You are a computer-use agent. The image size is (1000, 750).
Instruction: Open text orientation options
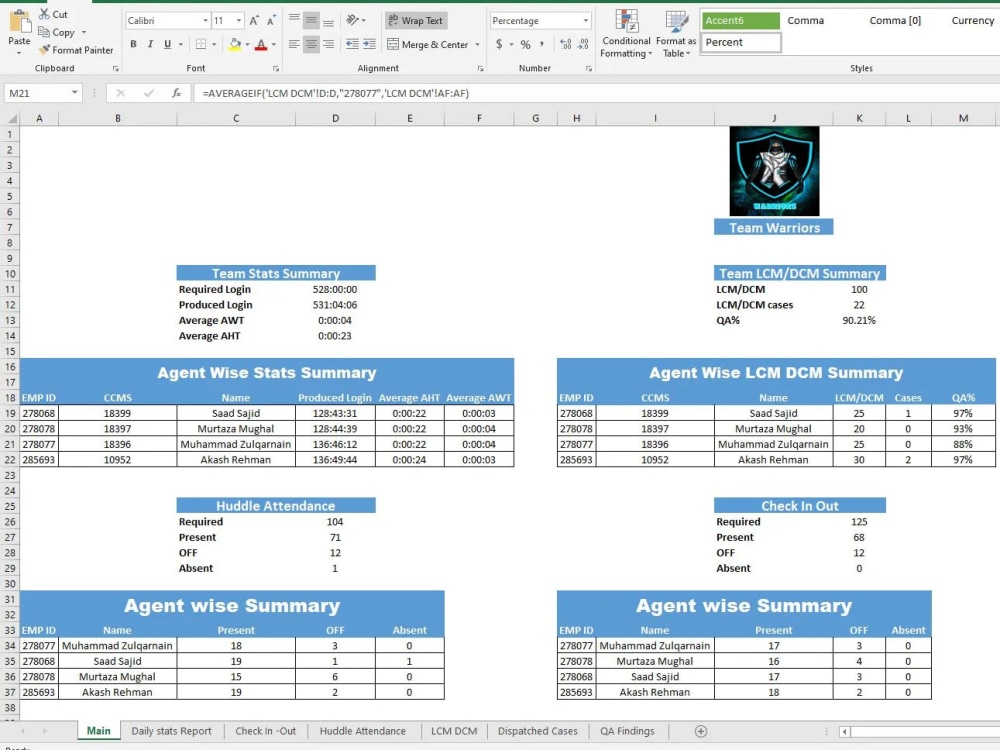click(x=355, y=20)
